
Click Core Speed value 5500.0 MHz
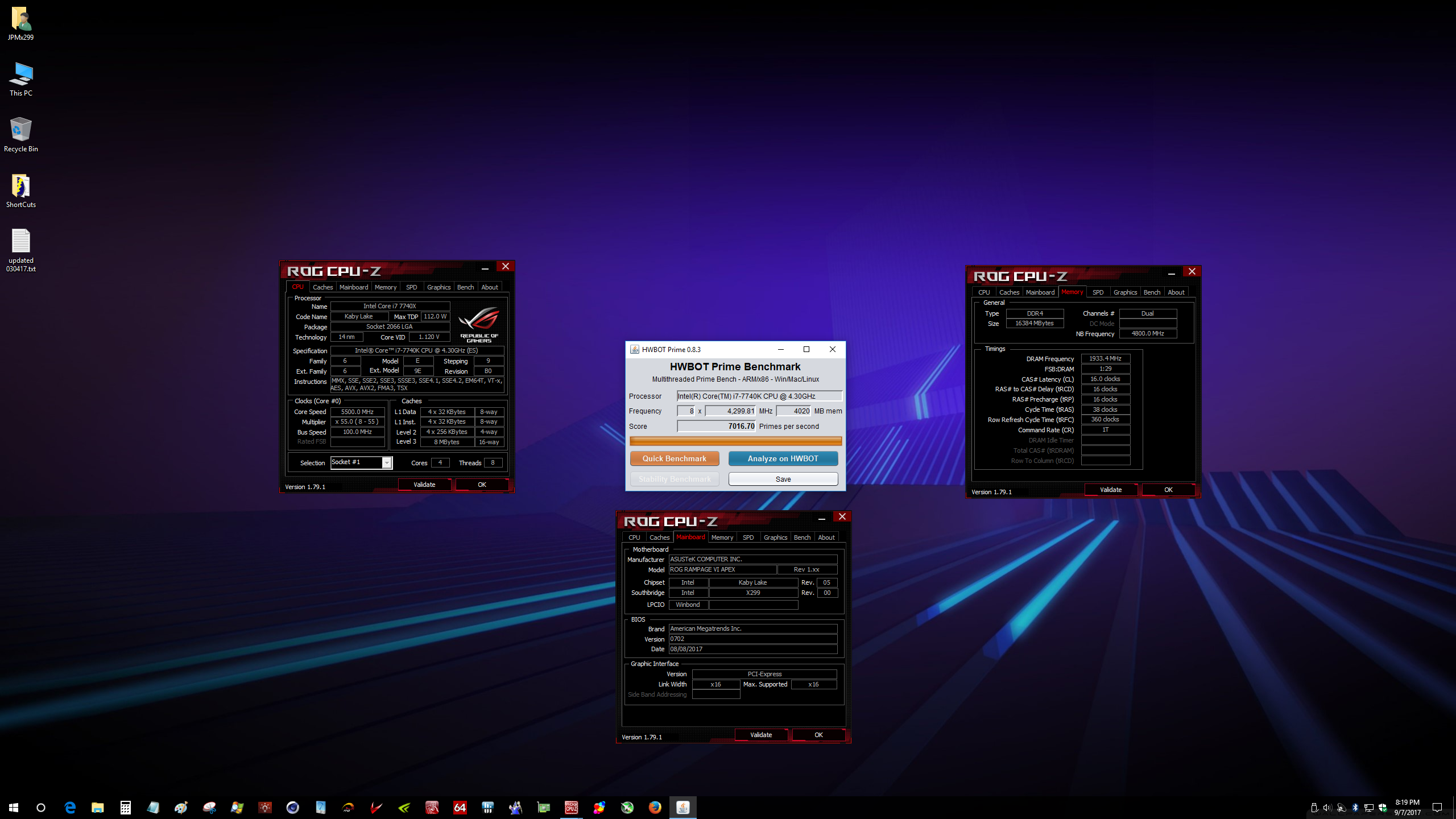[357, 412]
